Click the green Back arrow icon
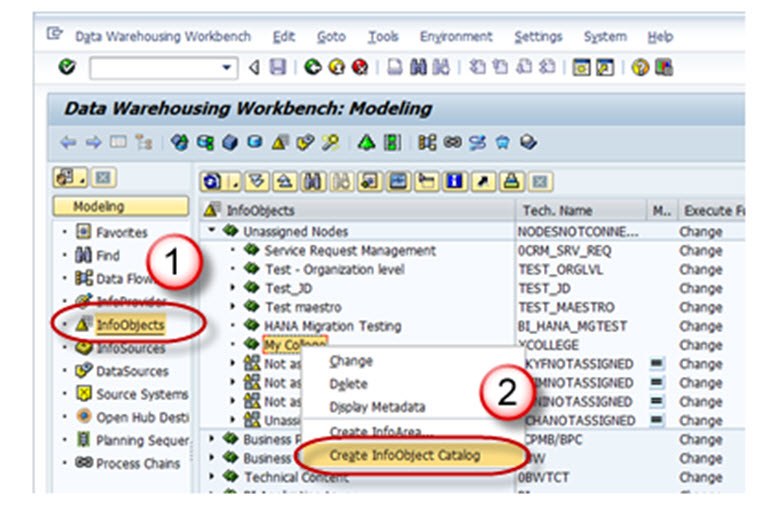 [311, 68]
